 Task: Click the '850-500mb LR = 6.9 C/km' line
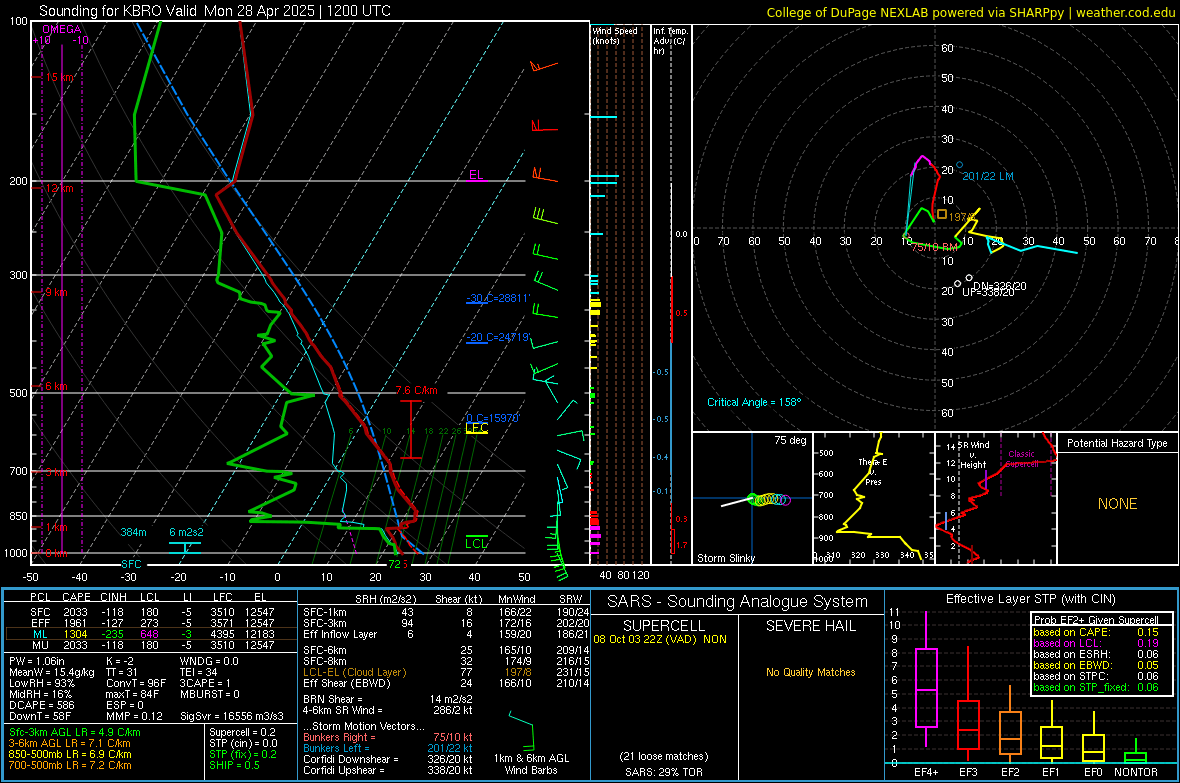pyautogui.click(x=70, y=754)
